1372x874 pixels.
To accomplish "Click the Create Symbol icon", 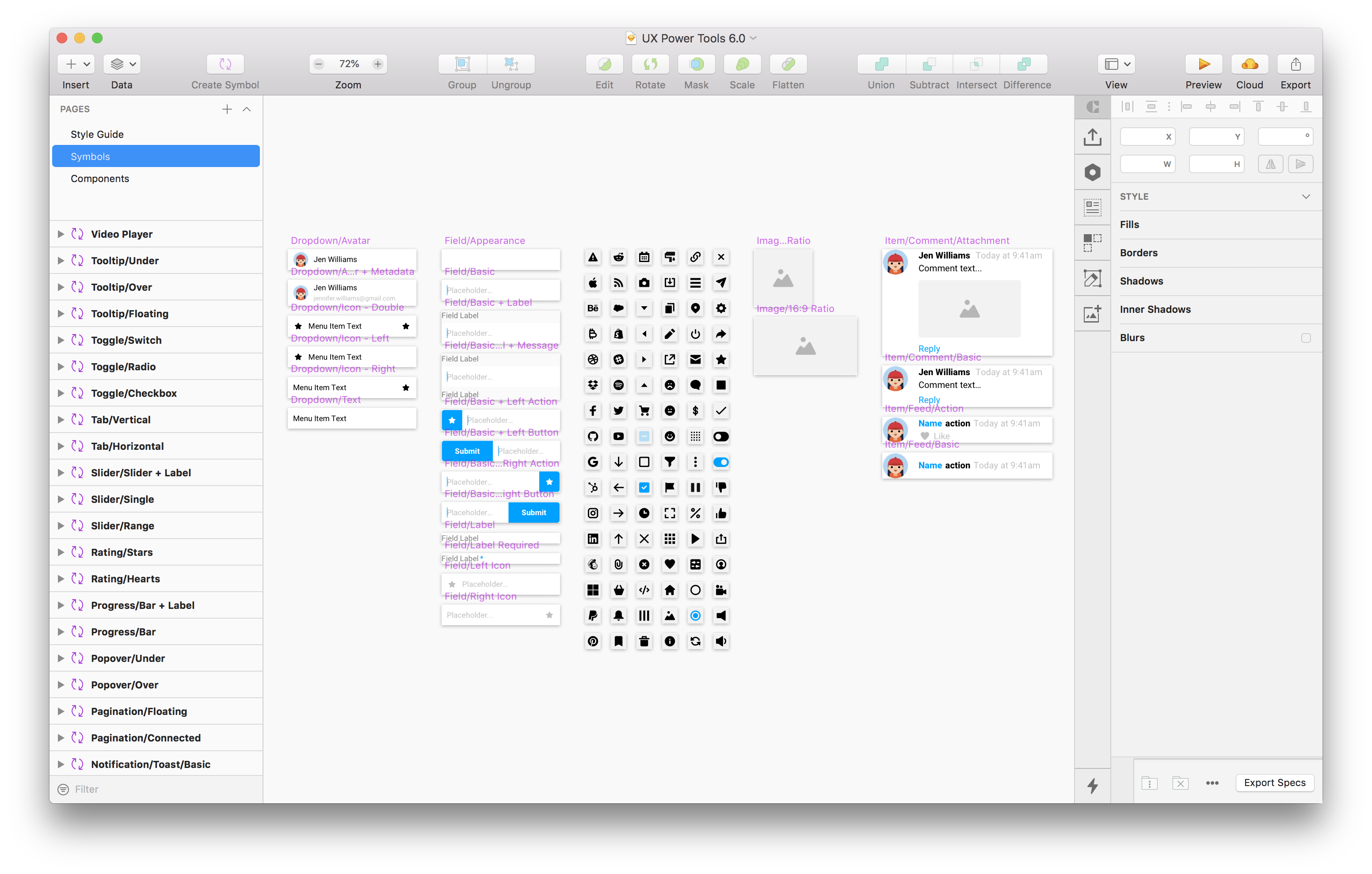I will (x=225, y=65).
